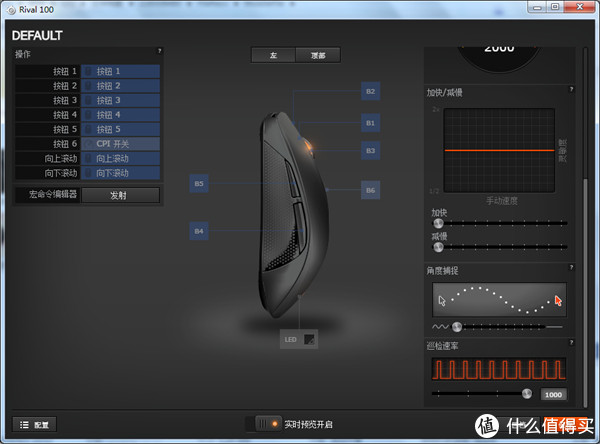Select the 按钮 2 action field
Viewport: 600px width, 444px height.
pyautogui.click(x=120, y=86)
